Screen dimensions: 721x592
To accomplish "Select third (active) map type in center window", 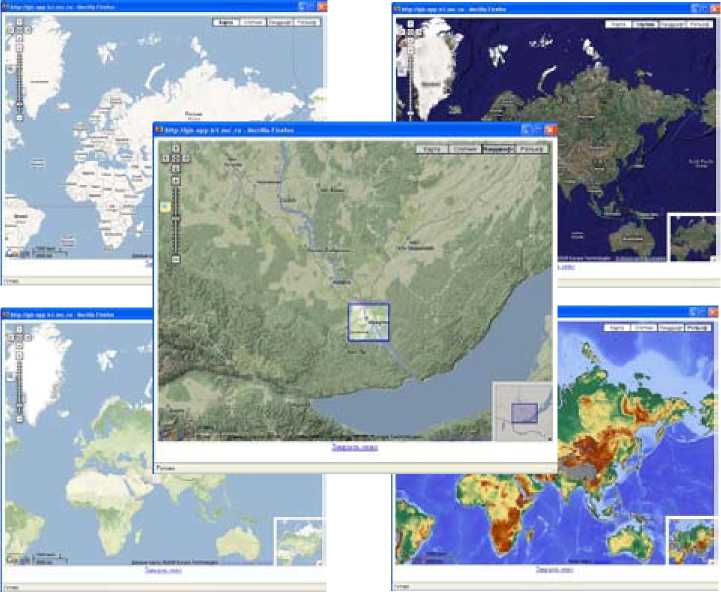I will coord(498,149).
